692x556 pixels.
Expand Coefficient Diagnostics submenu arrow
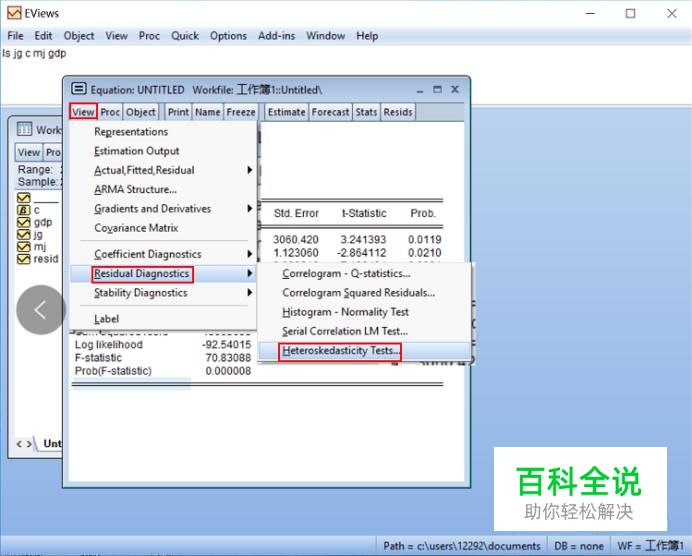(x=250, y=254)
